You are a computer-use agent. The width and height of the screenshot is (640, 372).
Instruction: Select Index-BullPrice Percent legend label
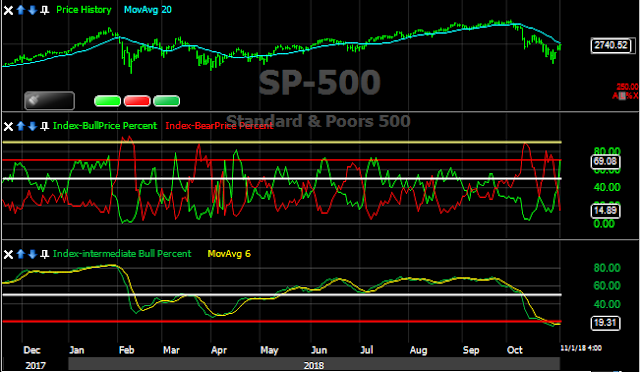pyautogui.click(x=105, y=126)
